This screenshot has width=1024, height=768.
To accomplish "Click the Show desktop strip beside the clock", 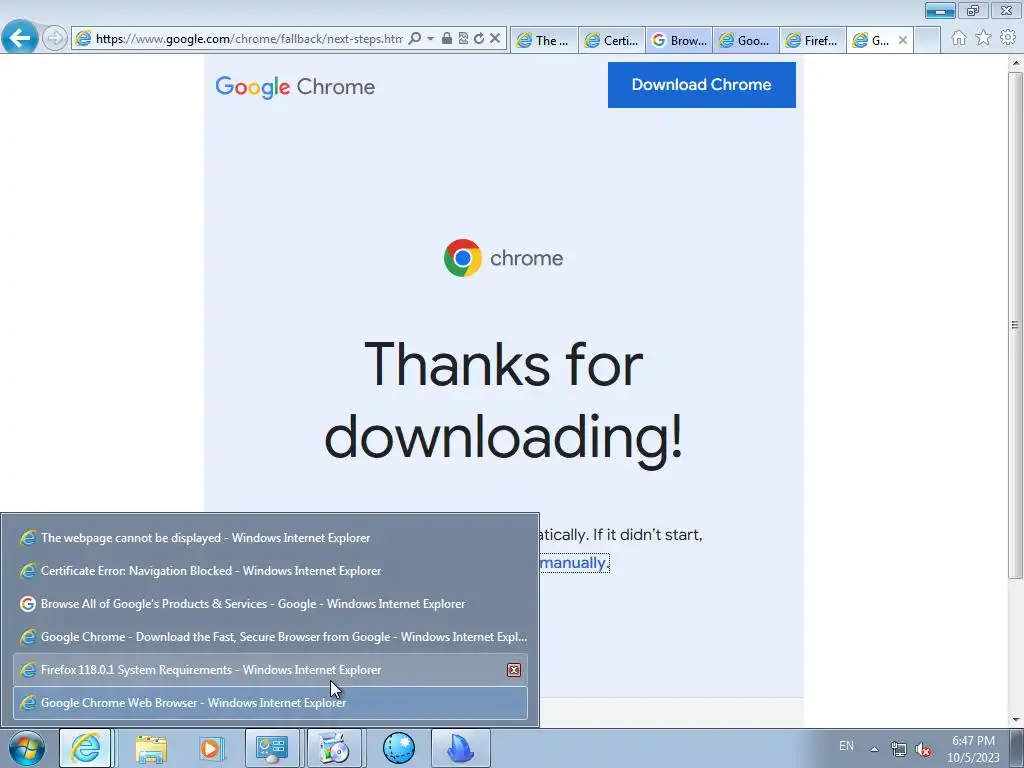I will pos(1018,748).
